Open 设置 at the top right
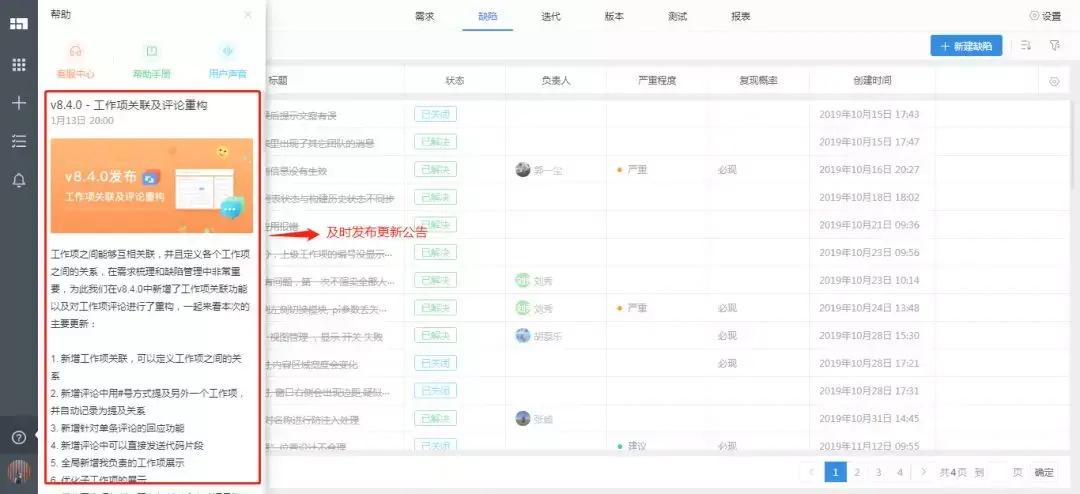 pyautogui.click(x=1045, y=16)
